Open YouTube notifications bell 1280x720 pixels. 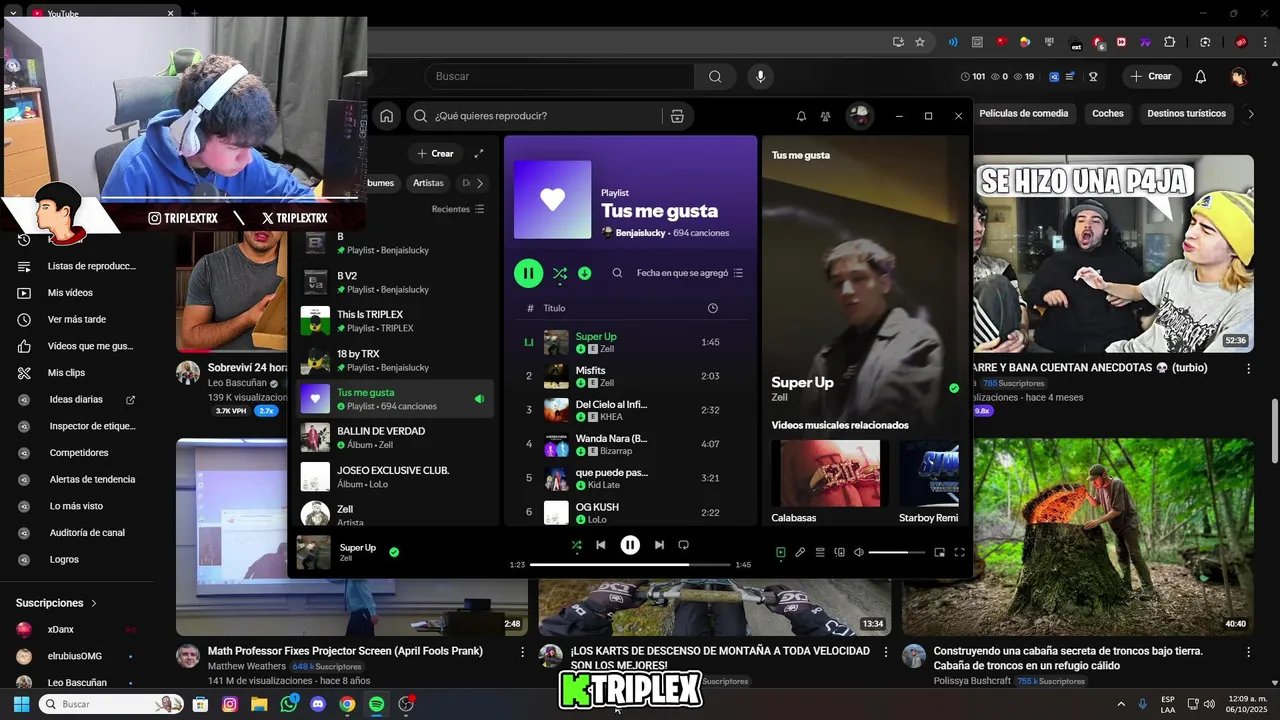(1201, 76)
